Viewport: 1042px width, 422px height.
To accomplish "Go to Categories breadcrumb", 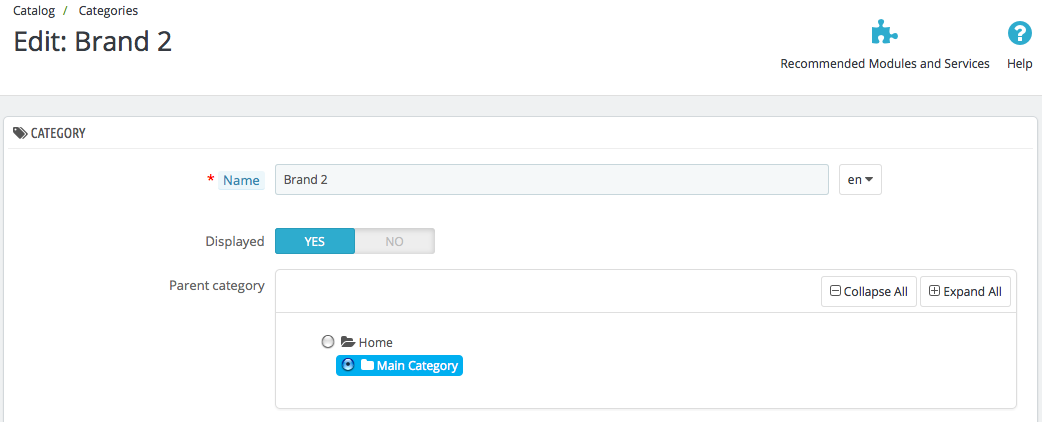I will [x=108, y=11].
